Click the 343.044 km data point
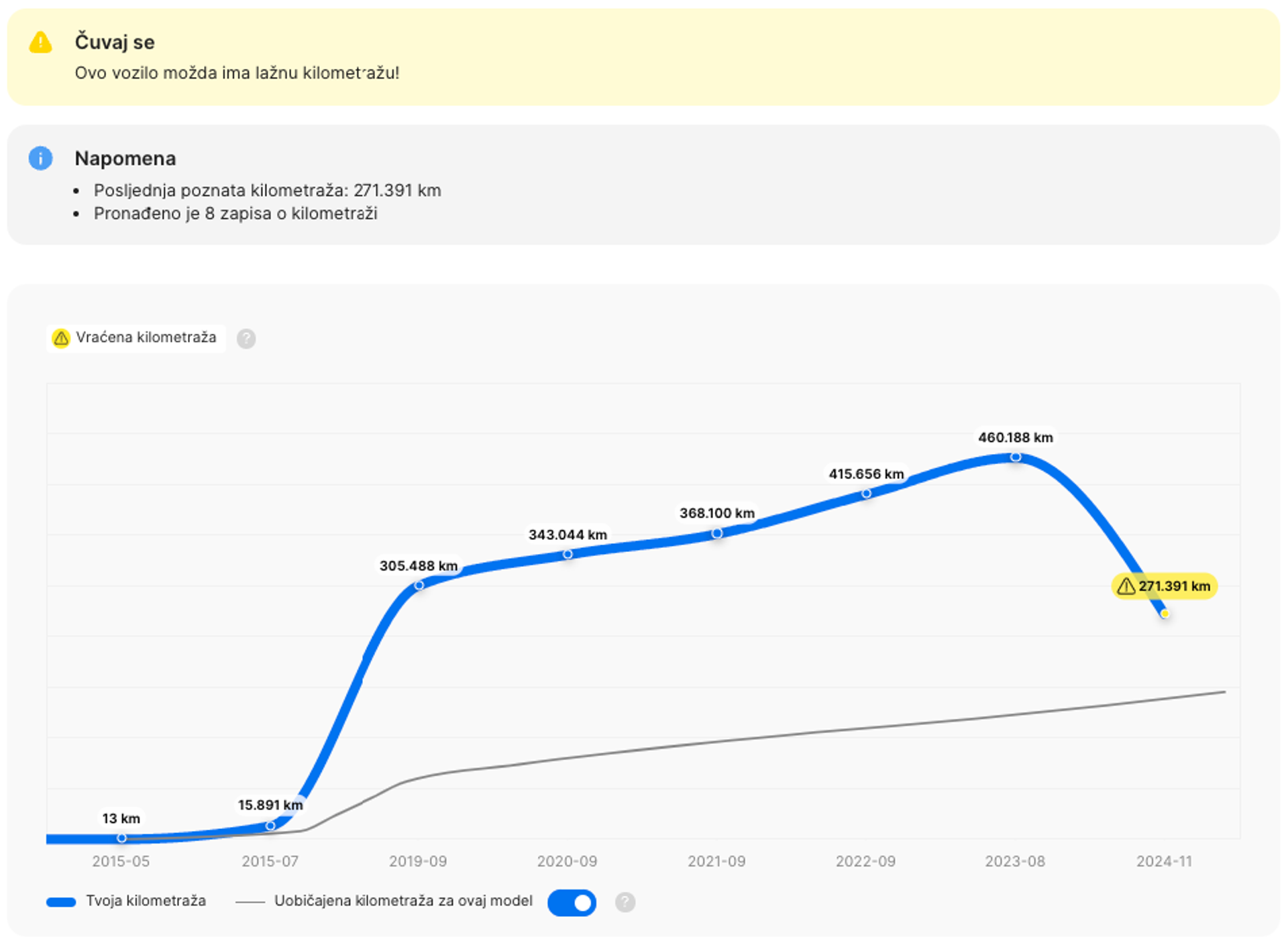The height and width of the screenshot is (943, 1288). [x=568, y=554]
